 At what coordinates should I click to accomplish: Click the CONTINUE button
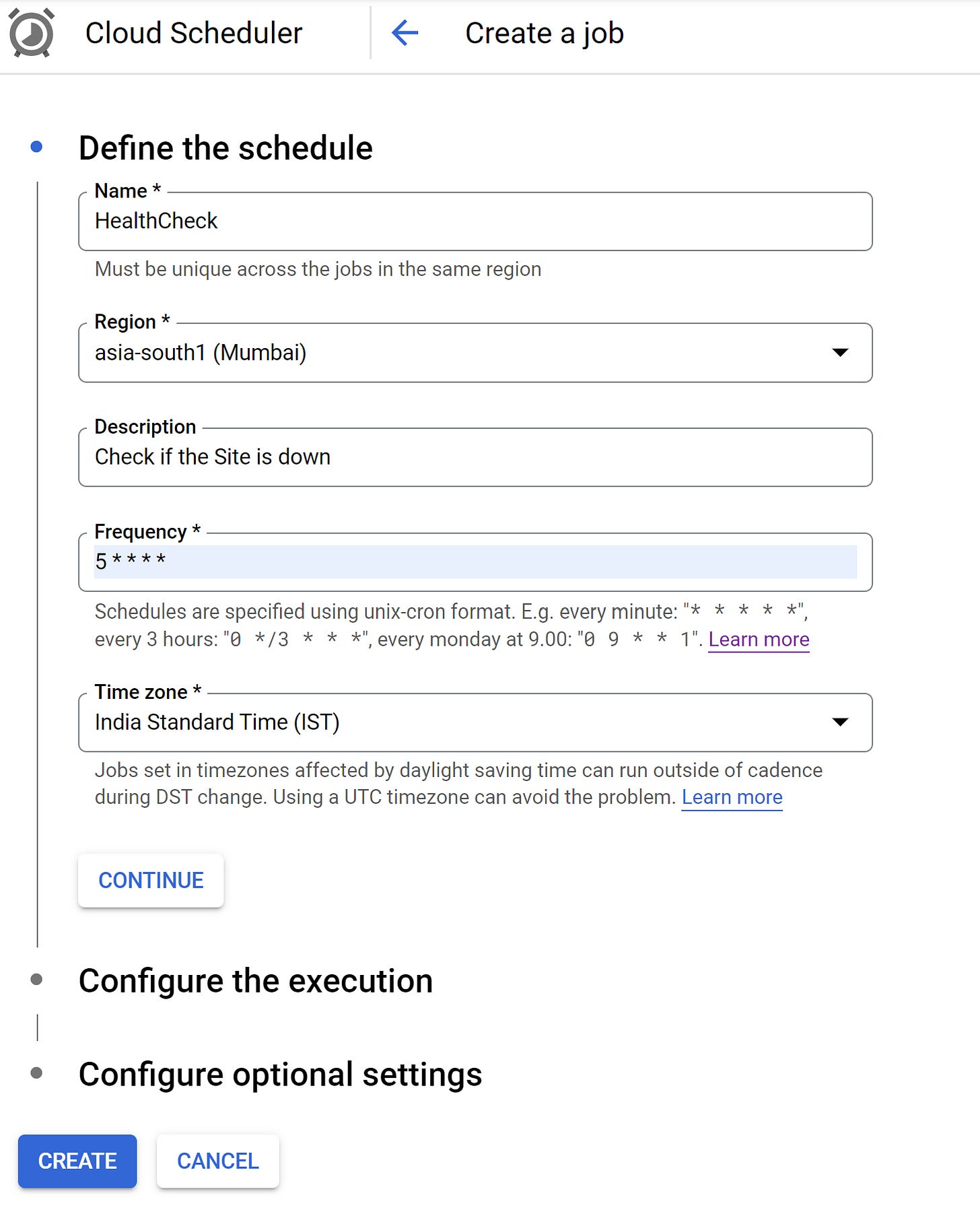[x=151, y=881]
